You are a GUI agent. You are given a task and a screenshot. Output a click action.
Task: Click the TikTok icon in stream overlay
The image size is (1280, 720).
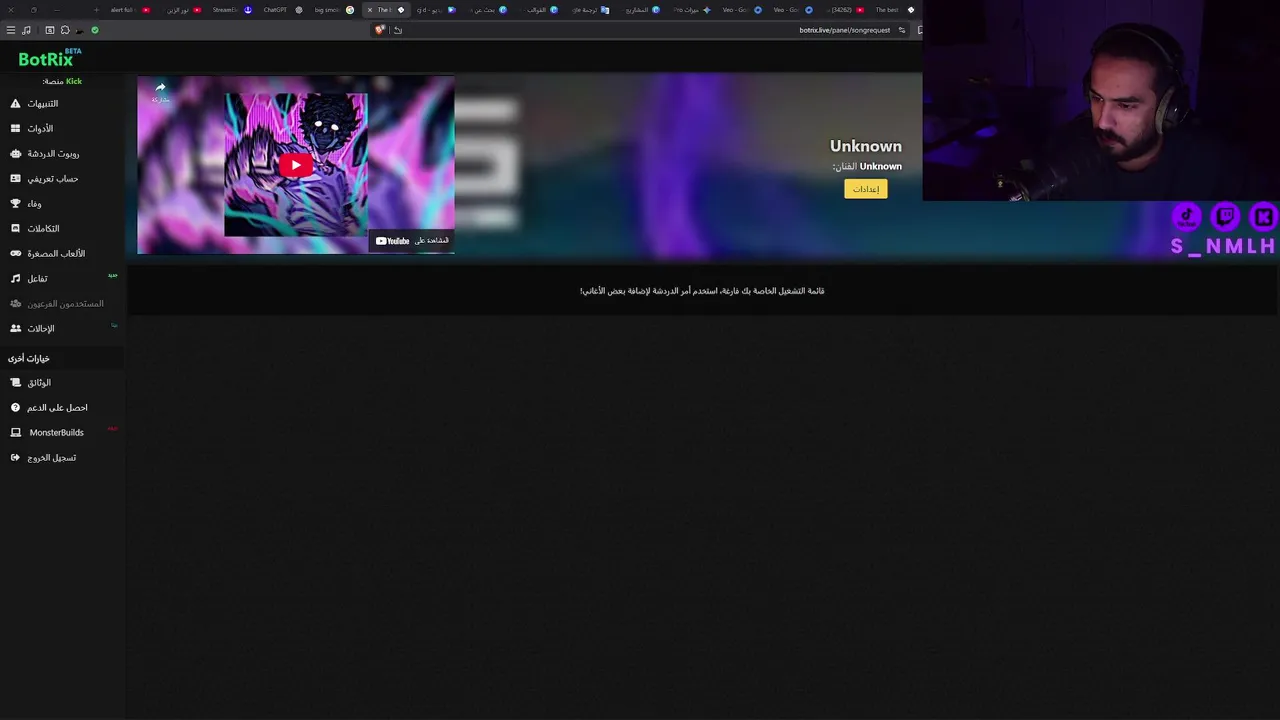click(1187, 216)
